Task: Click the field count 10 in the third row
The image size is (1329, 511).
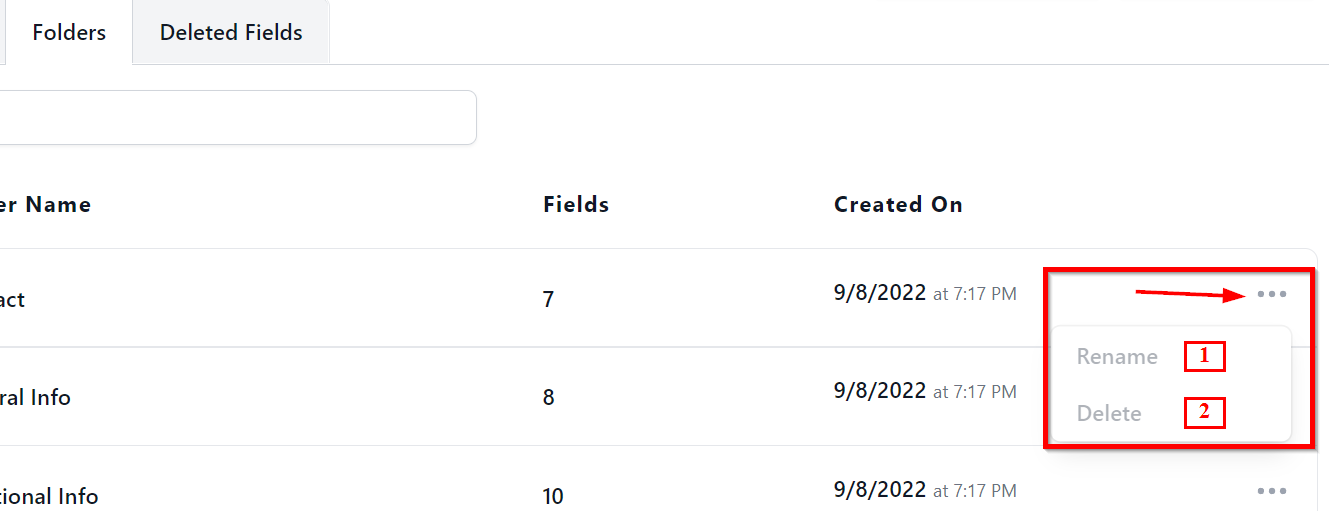Action: pyautogui.click(x=553, y=496)
